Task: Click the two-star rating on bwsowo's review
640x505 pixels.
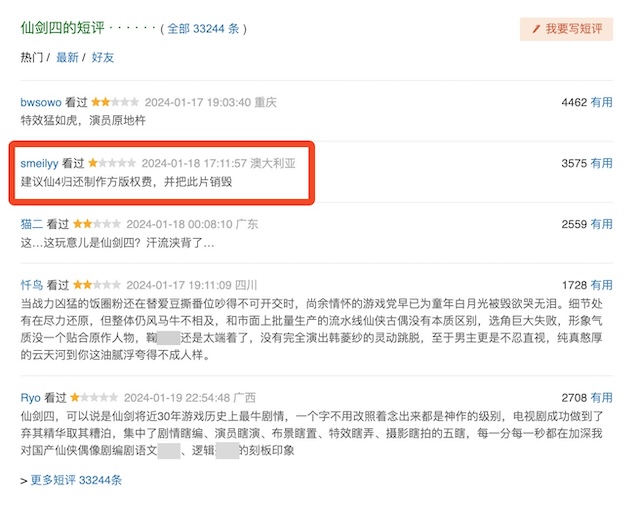Action: (115, 102)
